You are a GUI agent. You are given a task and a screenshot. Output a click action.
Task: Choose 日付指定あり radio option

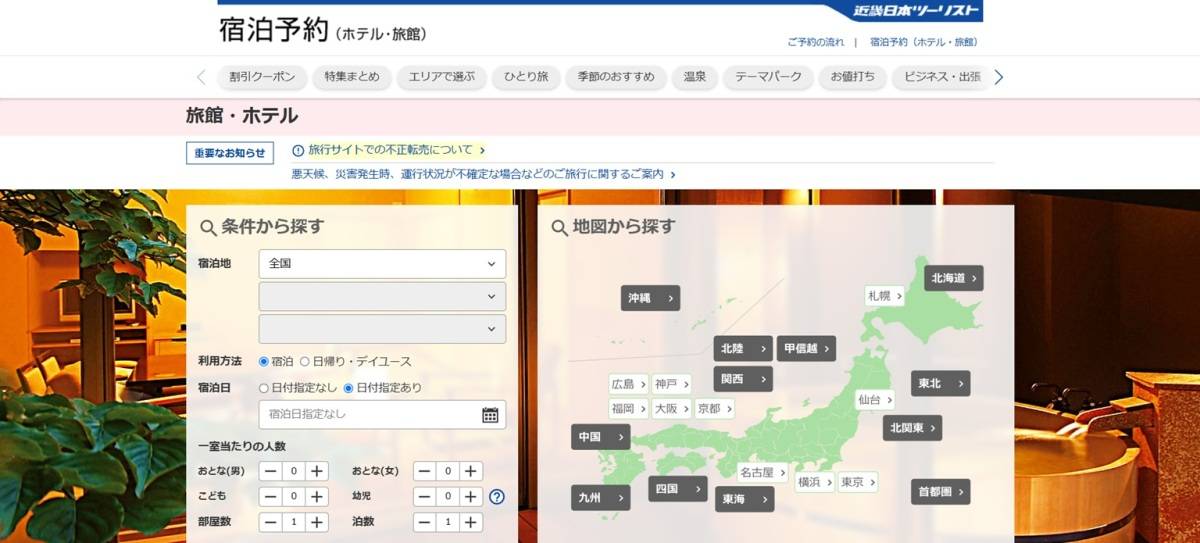coord(349,387)
